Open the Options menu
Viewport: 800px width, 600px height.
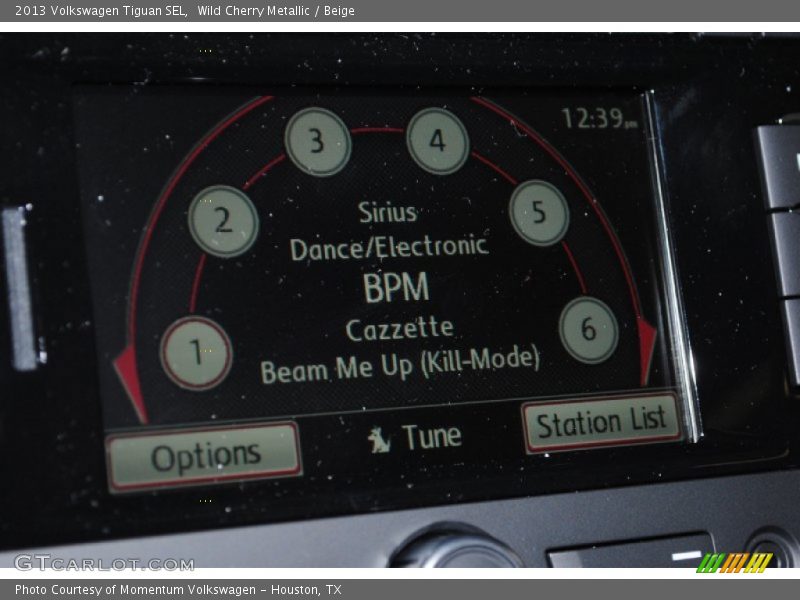(204, 456)
